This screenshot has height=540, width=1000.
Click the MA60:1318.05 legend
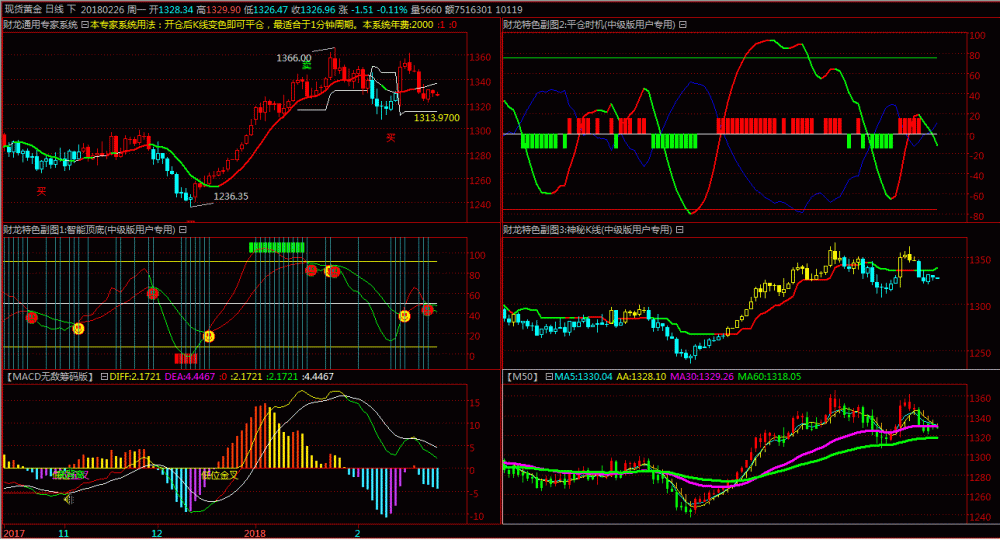(769, 377)
